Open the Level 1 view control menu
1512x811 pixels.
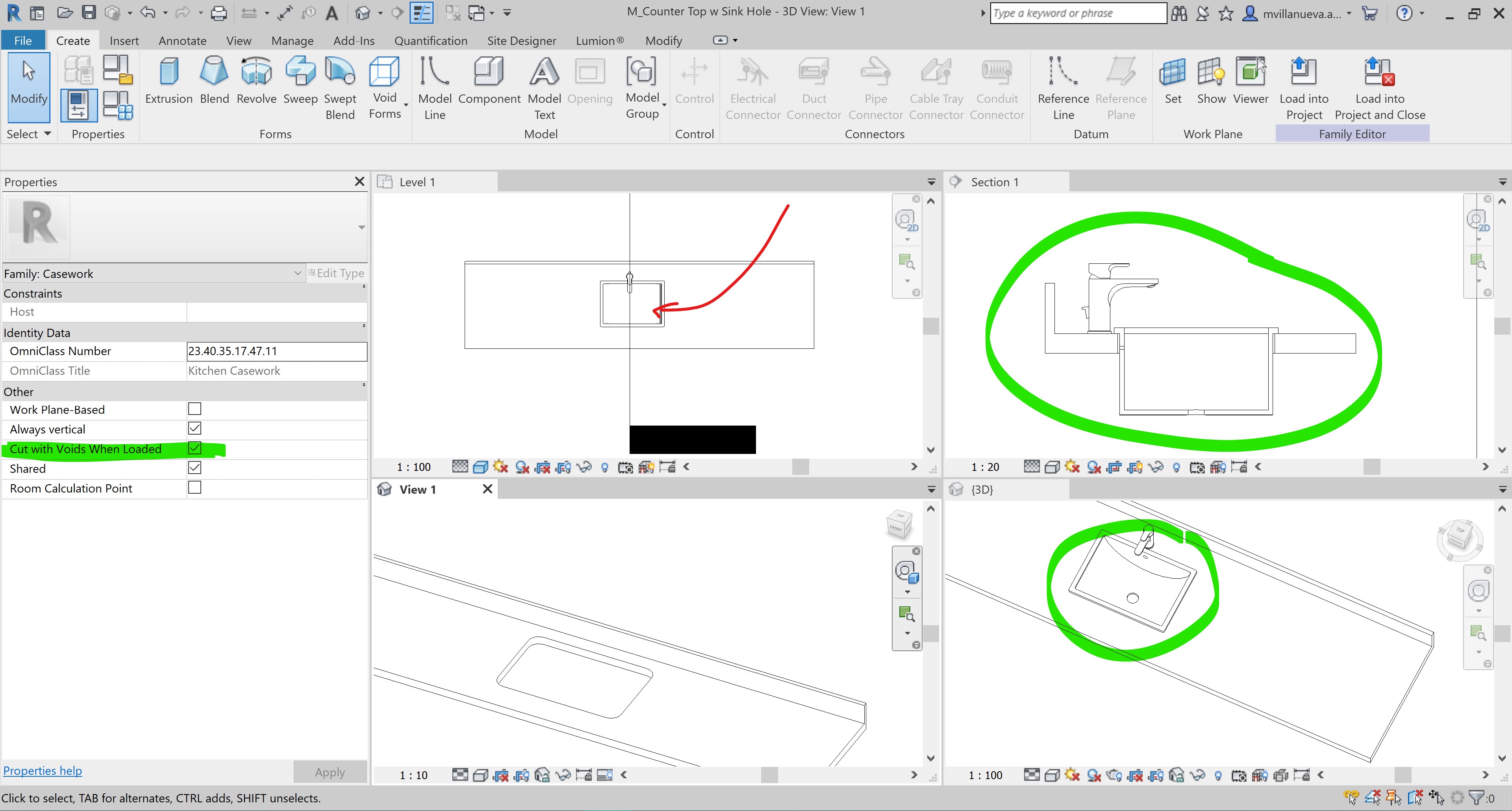(x=930, y=182)
